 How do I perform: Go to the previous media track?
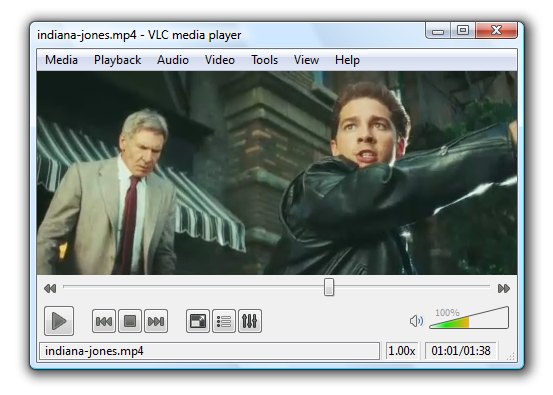tap(104, 321)
